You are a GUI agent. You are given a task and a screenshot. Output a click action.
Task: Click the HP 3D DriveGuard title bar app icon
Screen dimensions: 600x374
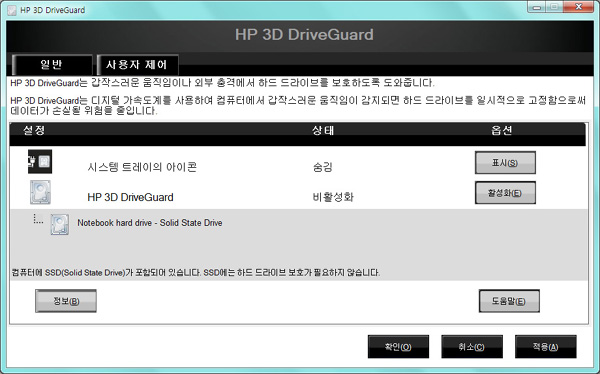(13, 10)
